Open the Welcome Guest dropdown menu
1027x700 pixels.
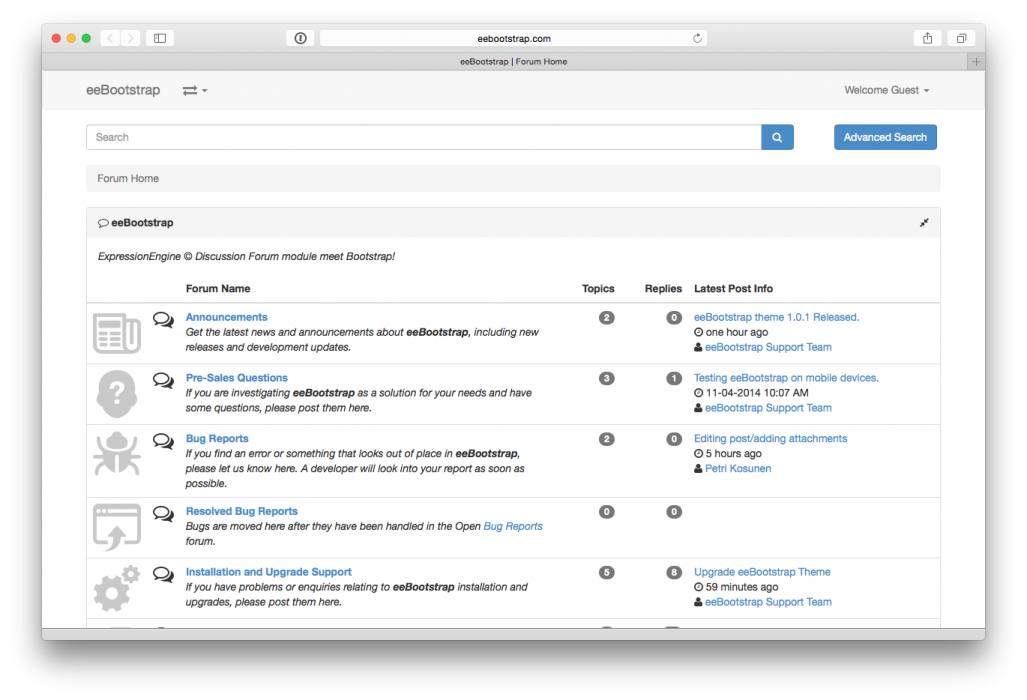tap(887, 90)
